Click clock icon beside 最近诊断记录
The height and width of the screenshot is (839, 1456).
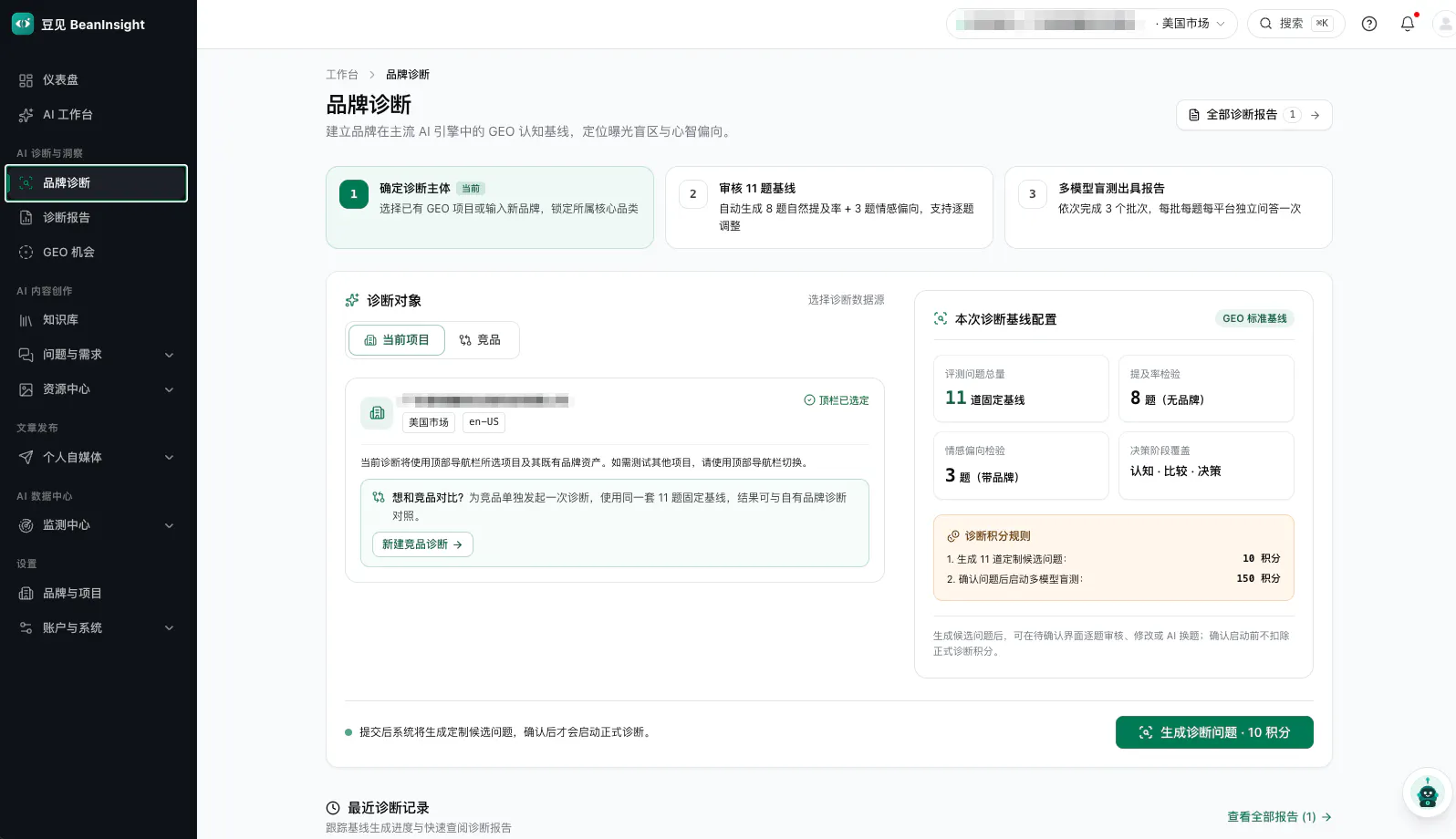[x=333, y=808]
